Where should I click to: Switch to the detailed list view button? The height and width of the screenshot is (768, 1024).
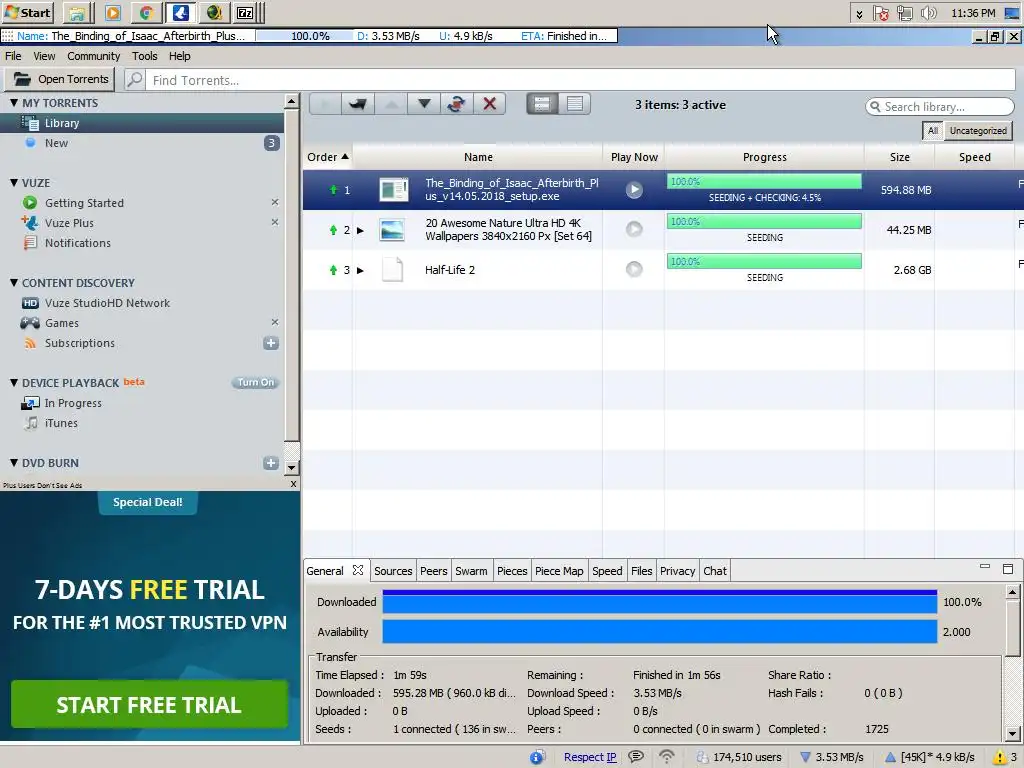(x=542, y=104)
